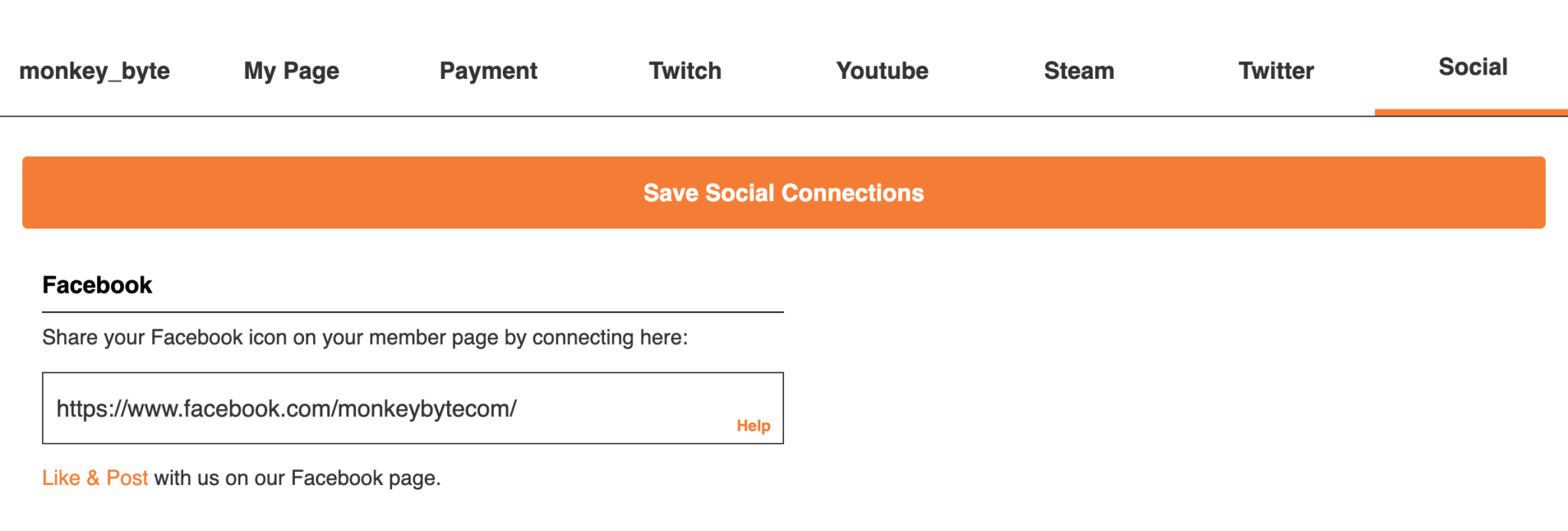The image size is (1568, 531).
Task: Click the Facebook section heading
Action: pyautogui.click(x=97, y=285)
